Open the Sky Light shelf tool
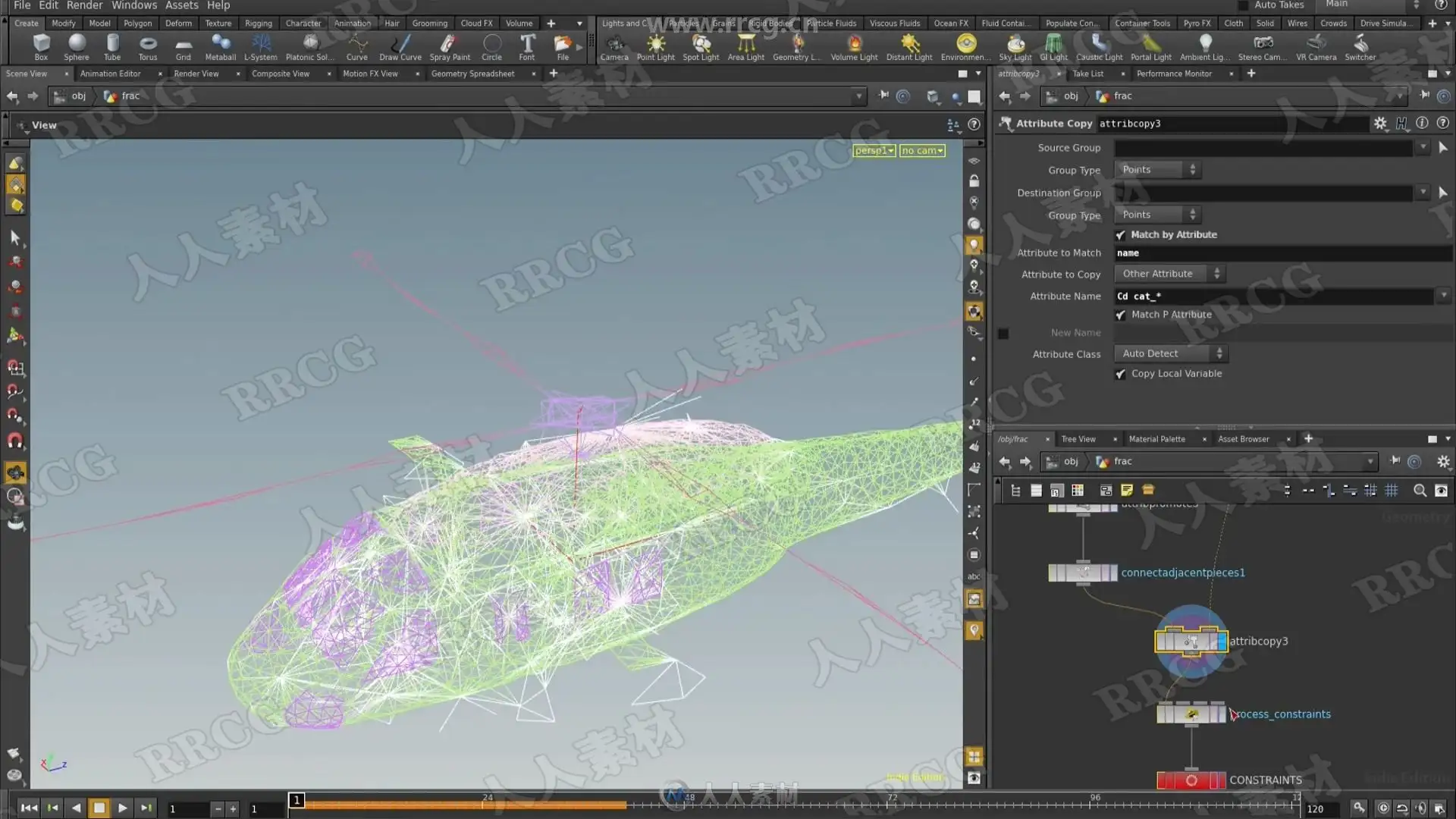Screen dimensions: 1456x819 click(x=1015, y=46)
